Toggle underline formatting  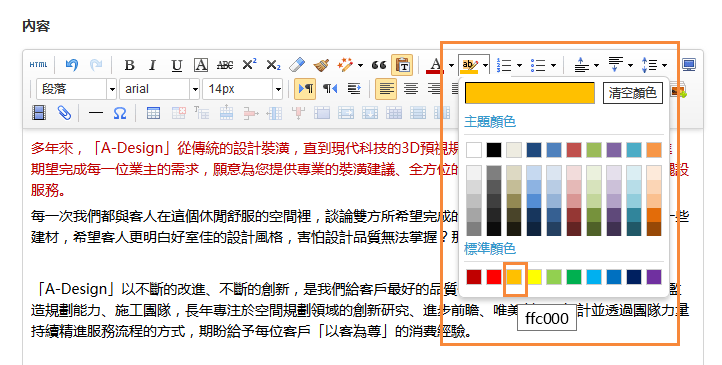coord(177,65)
